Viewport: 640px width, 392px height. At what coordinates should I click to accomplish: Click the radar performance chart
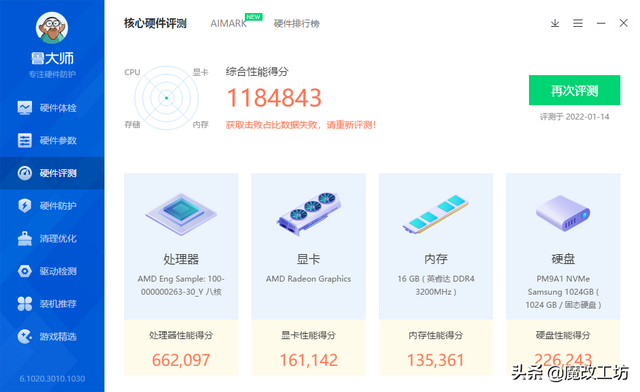pyautogui.click(x=166, y=98)
